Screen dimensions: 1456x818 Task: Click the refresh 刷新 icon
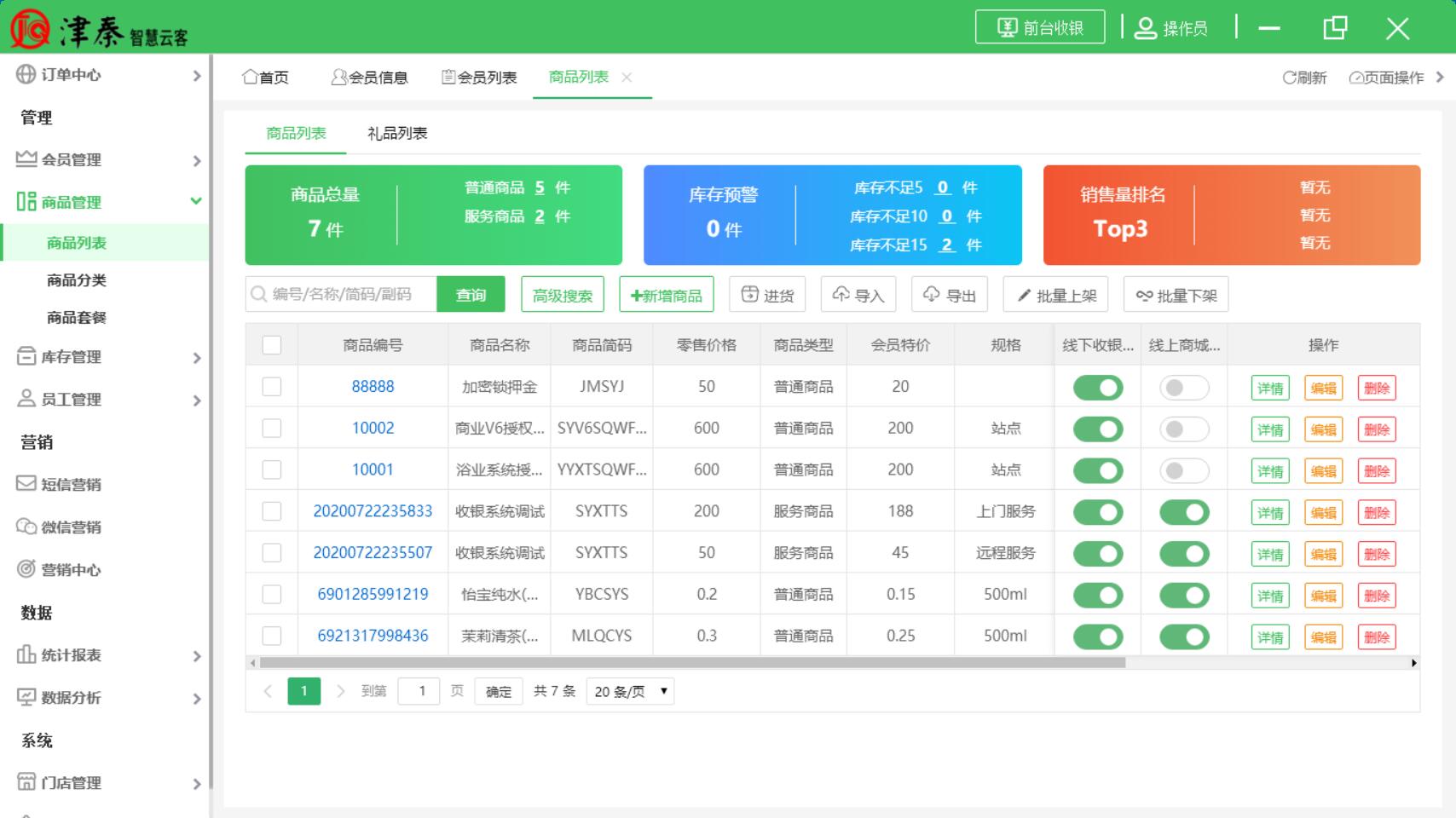pyautogui.click(x=1289, y=78)
